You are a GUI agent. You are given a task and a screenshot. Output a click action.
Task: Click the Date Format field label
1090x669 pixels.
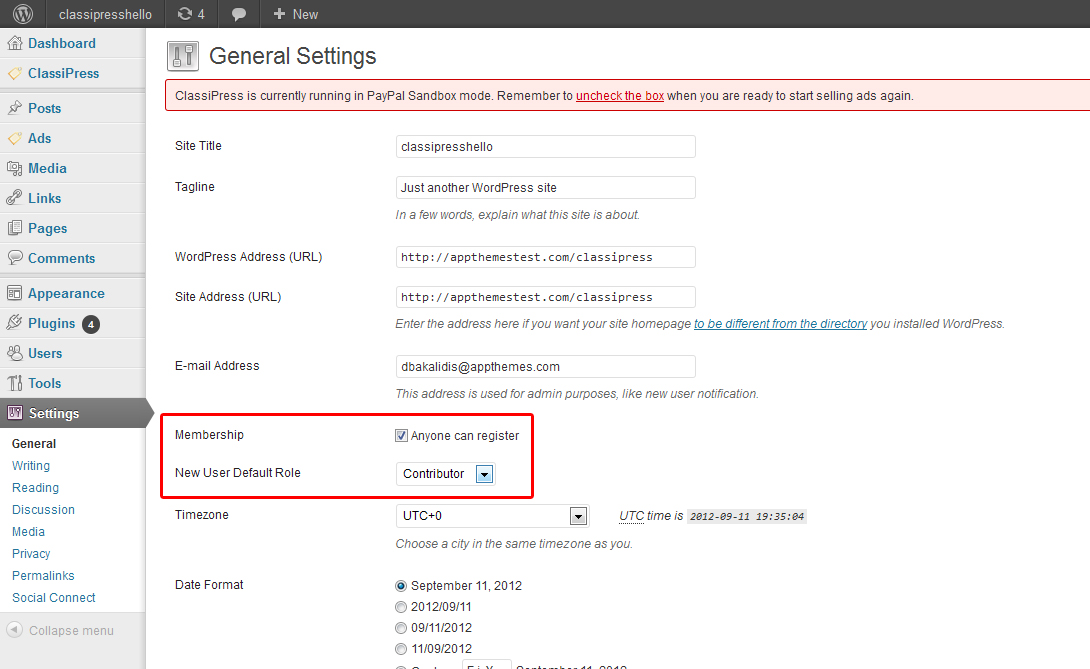click(x=209, y=585)
